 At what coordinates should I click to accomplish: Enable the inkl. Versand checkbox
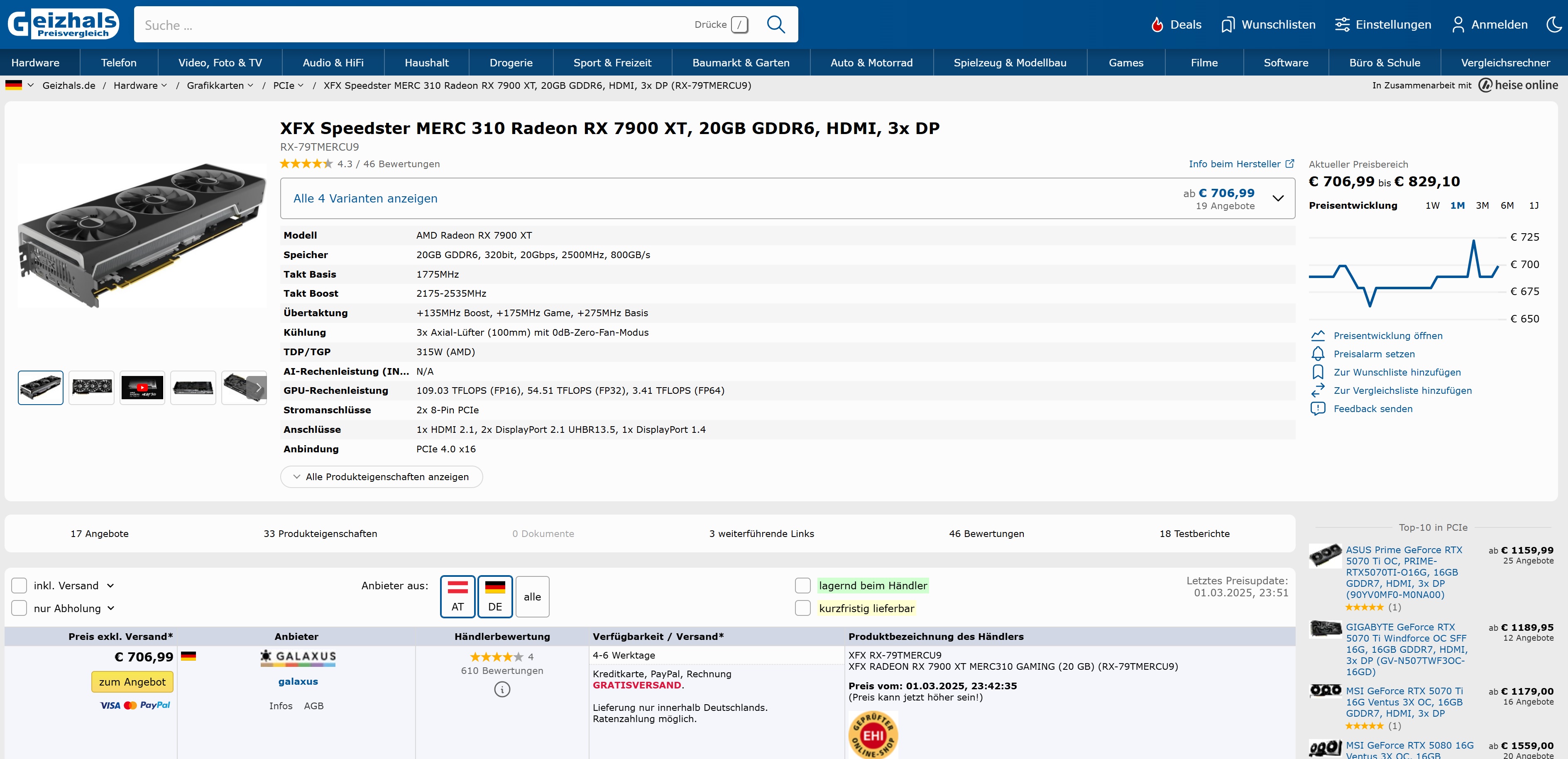pyautogui.click(x=20, y=586)
